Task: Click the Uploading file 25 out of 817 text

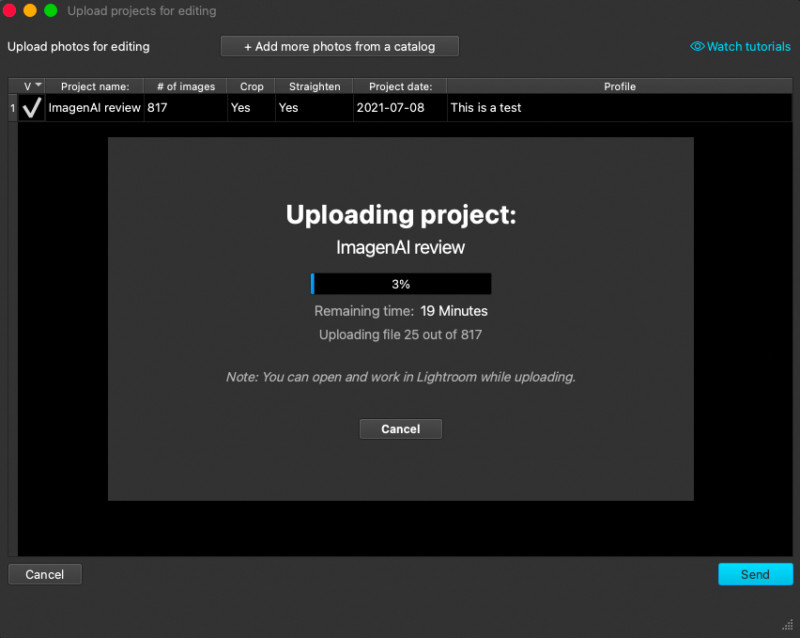Action: click(401, 334)
